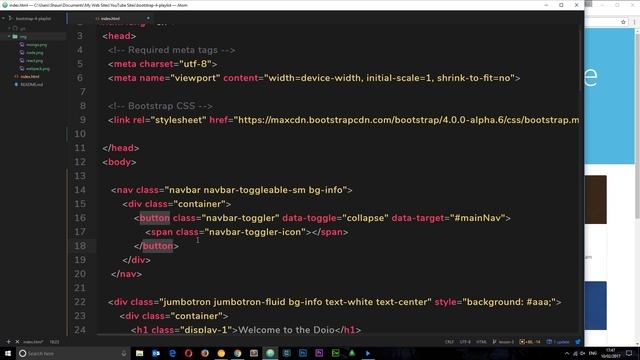Screen dimensions: 640x360
Task: Click the git changes count in status bar
Action: (530, 342)
